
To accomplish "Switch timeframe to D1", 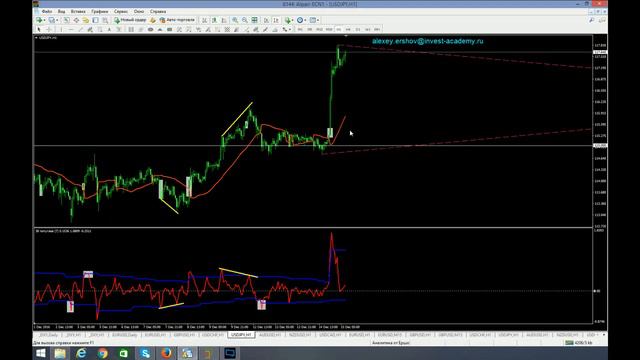I will click(358, 29).
